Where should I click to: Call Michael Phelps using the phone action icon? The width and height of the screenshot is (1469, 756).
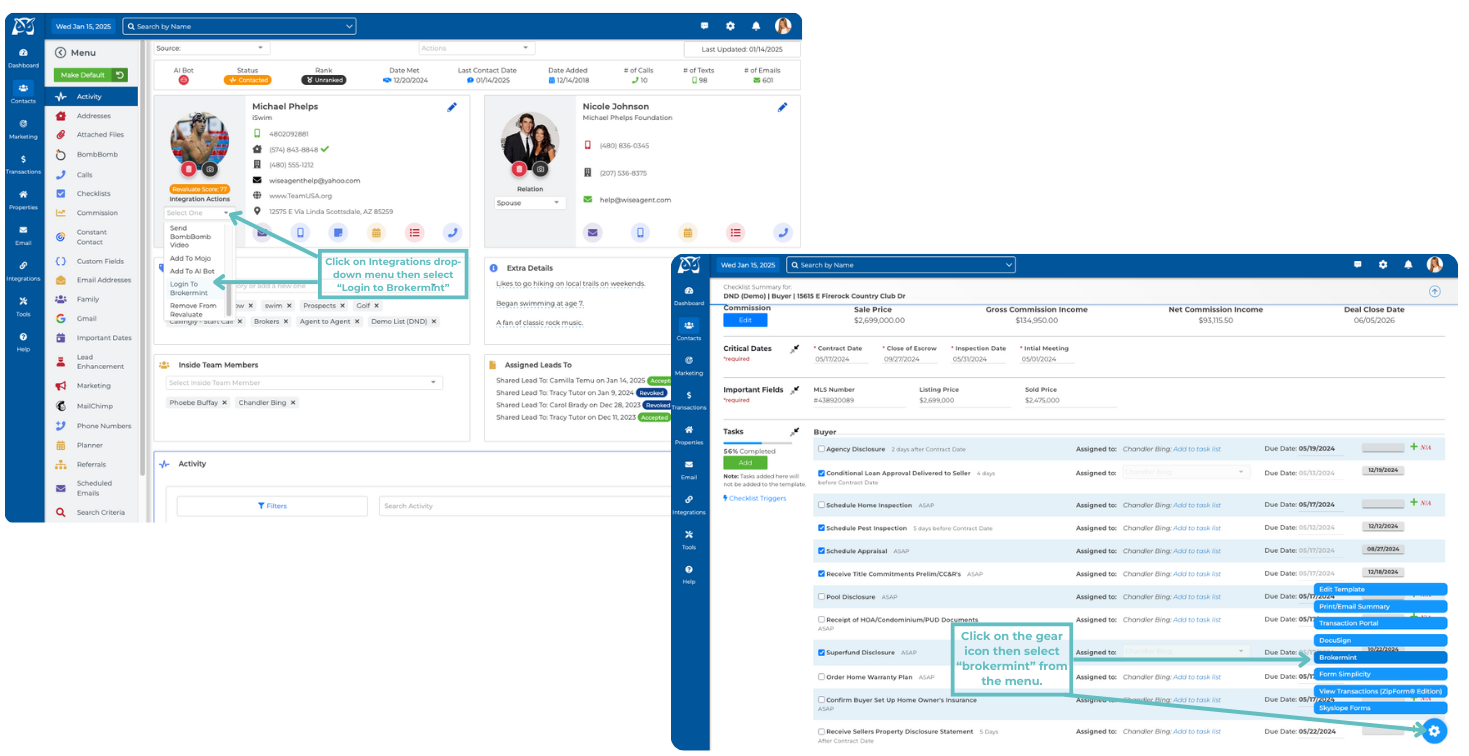point(453,233)
